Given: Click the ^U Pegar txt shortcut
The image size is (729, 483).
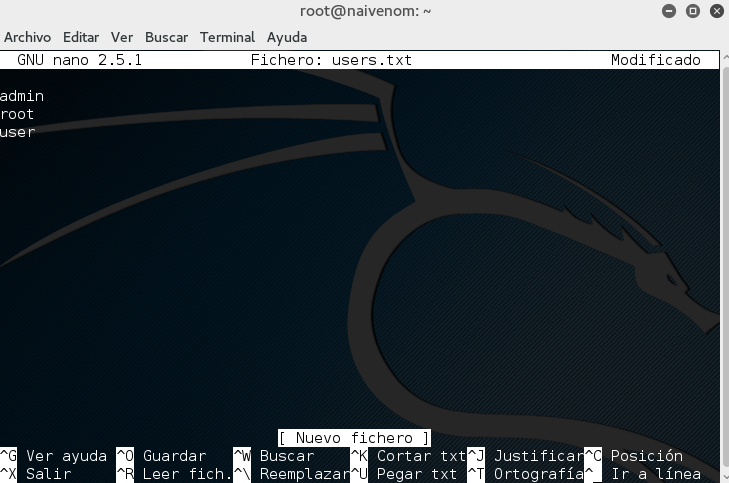Looking at the screenshot, I should [x=404, y=474].
